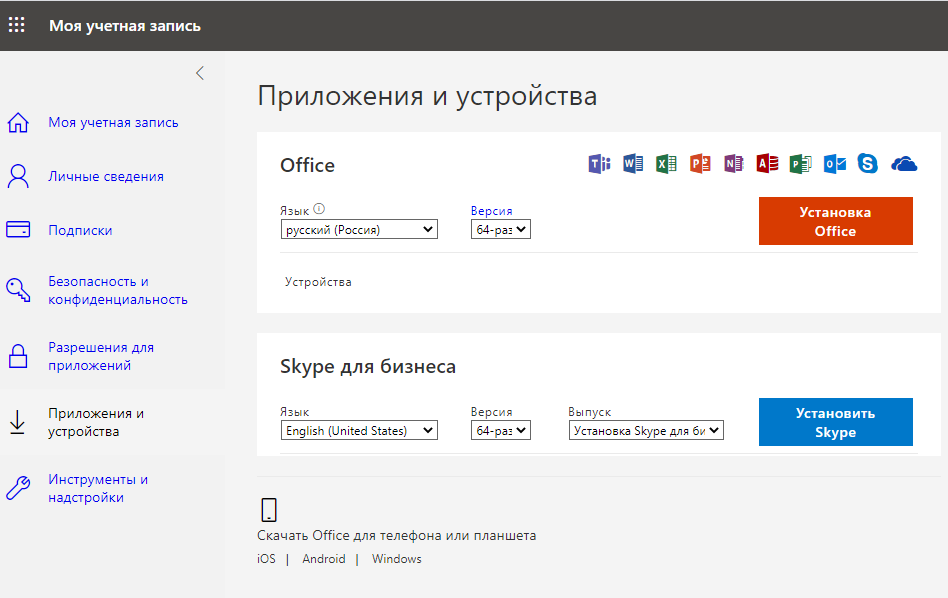
Task: Click the key icon for Безопасность
Action: click(x=18, y=290)
